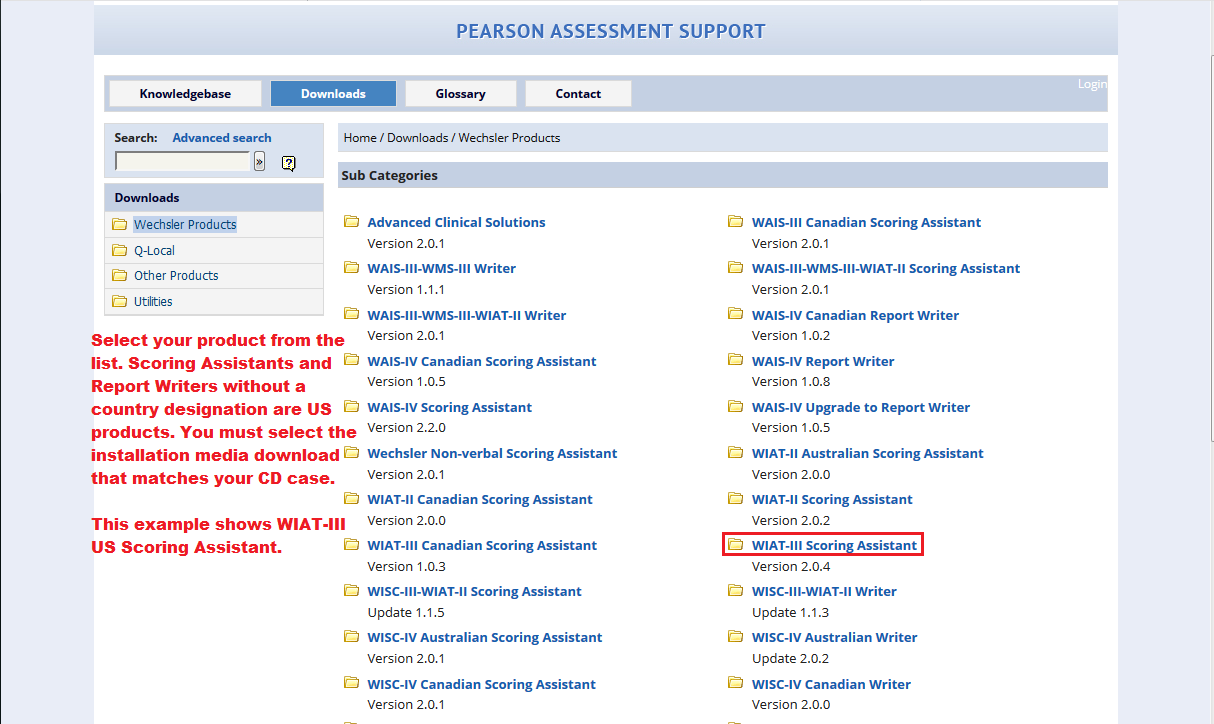The height and width of the screenshot is (724, 1214).
Task: Open WIAT-II Scoring Assistant category
Action: [x=832, y=500]
